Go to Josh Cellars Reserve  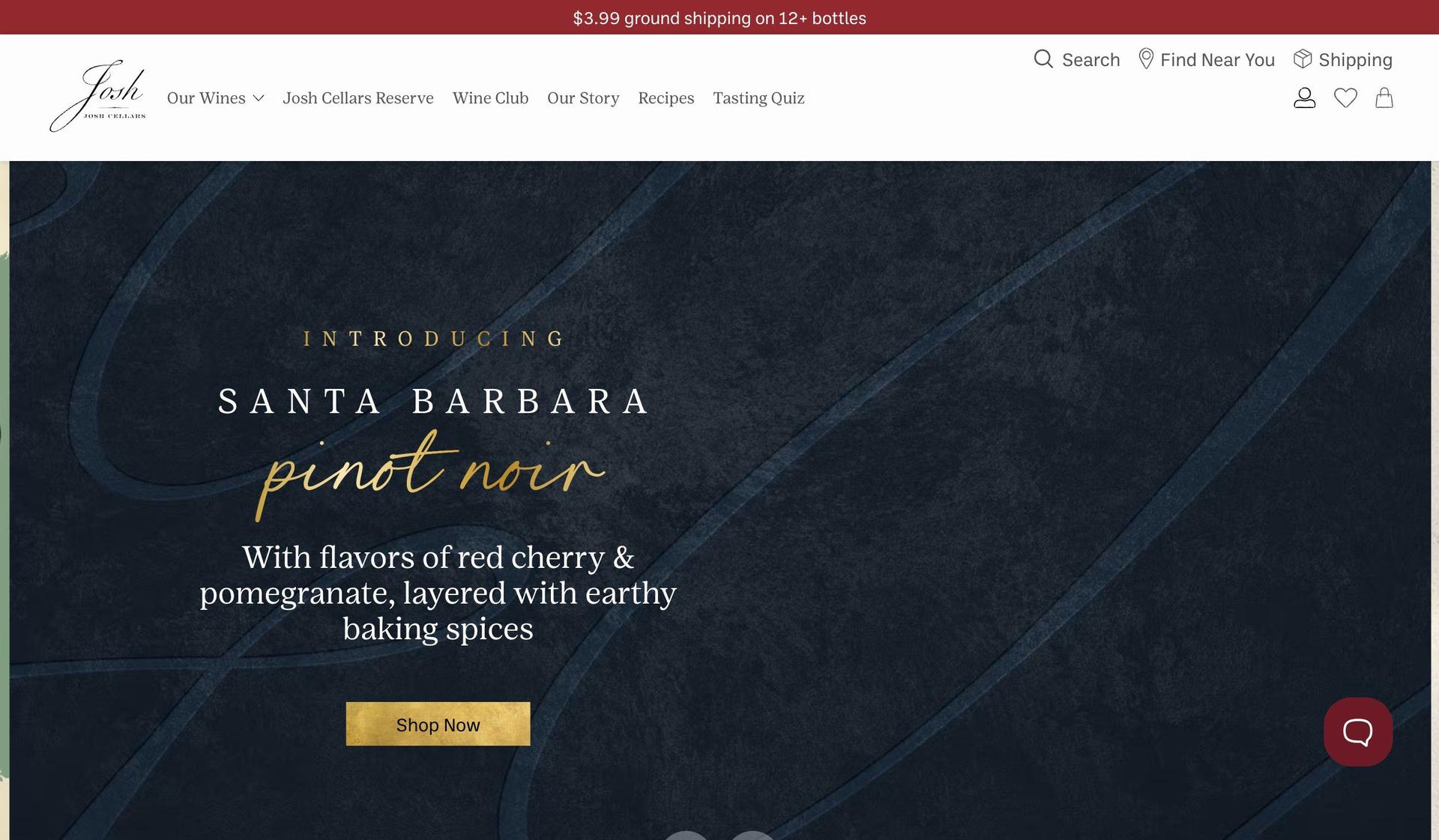pos(358,98)
